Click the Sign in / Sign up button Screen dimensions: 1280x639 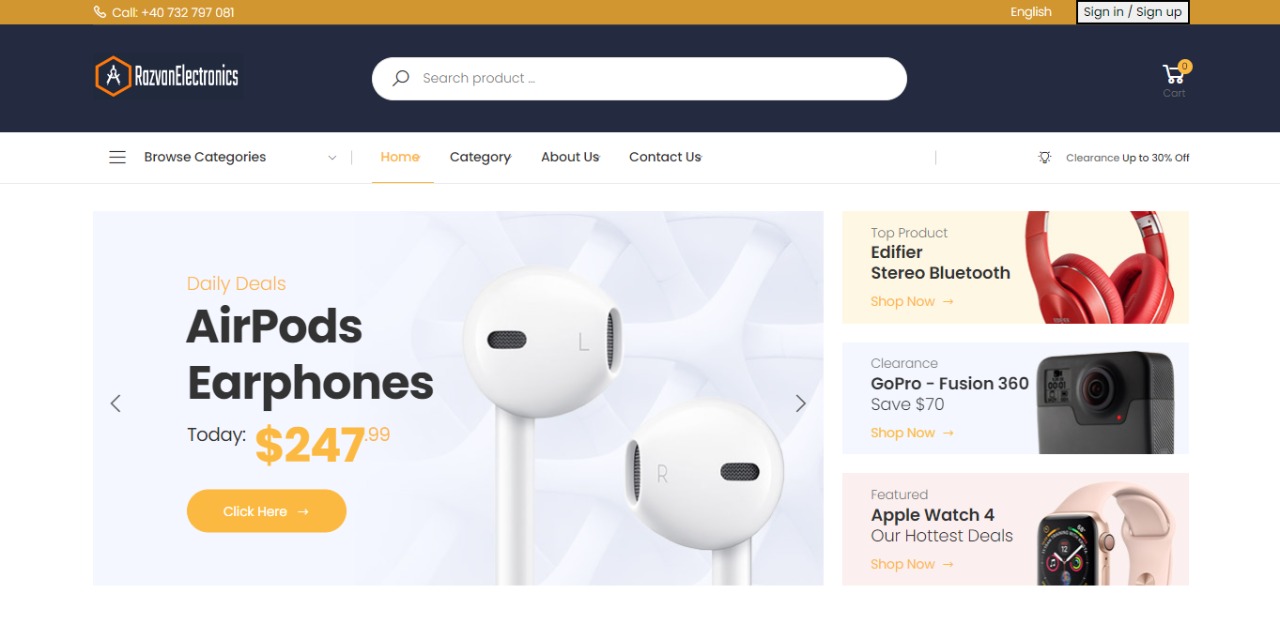click(x=1133, y=12)
